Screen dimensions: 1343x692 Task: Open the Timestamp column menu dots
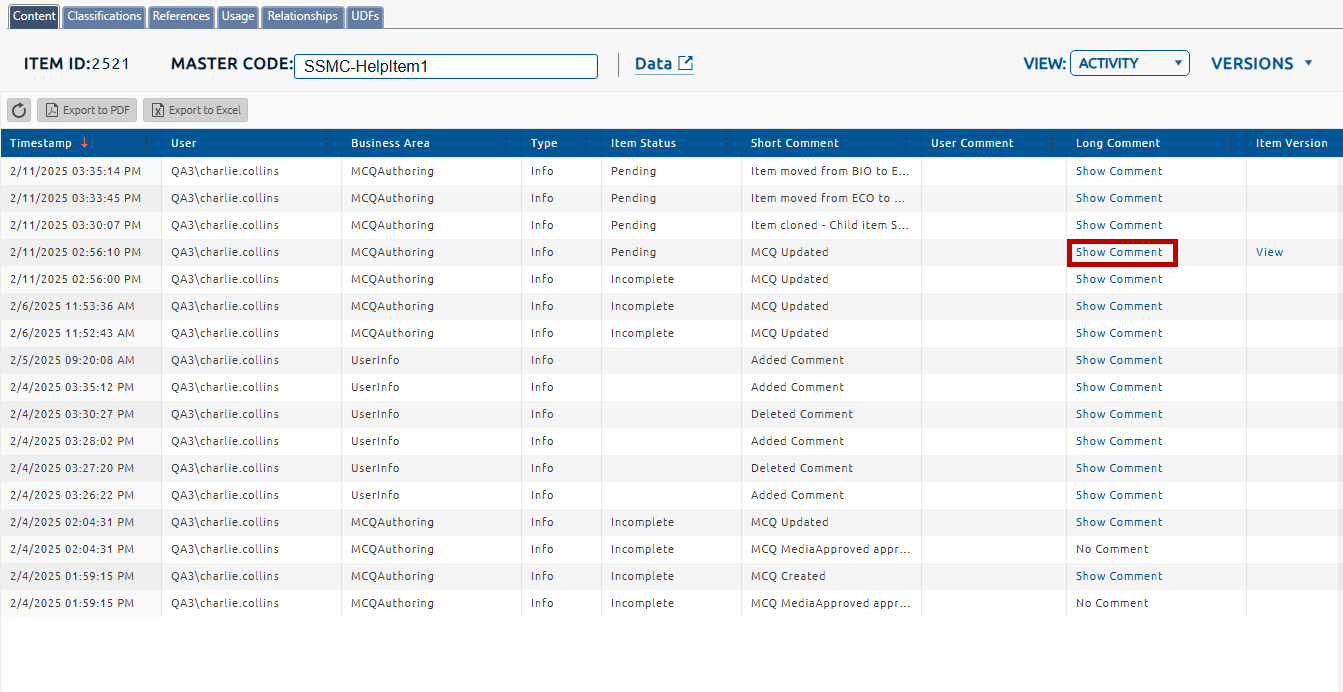147,143
